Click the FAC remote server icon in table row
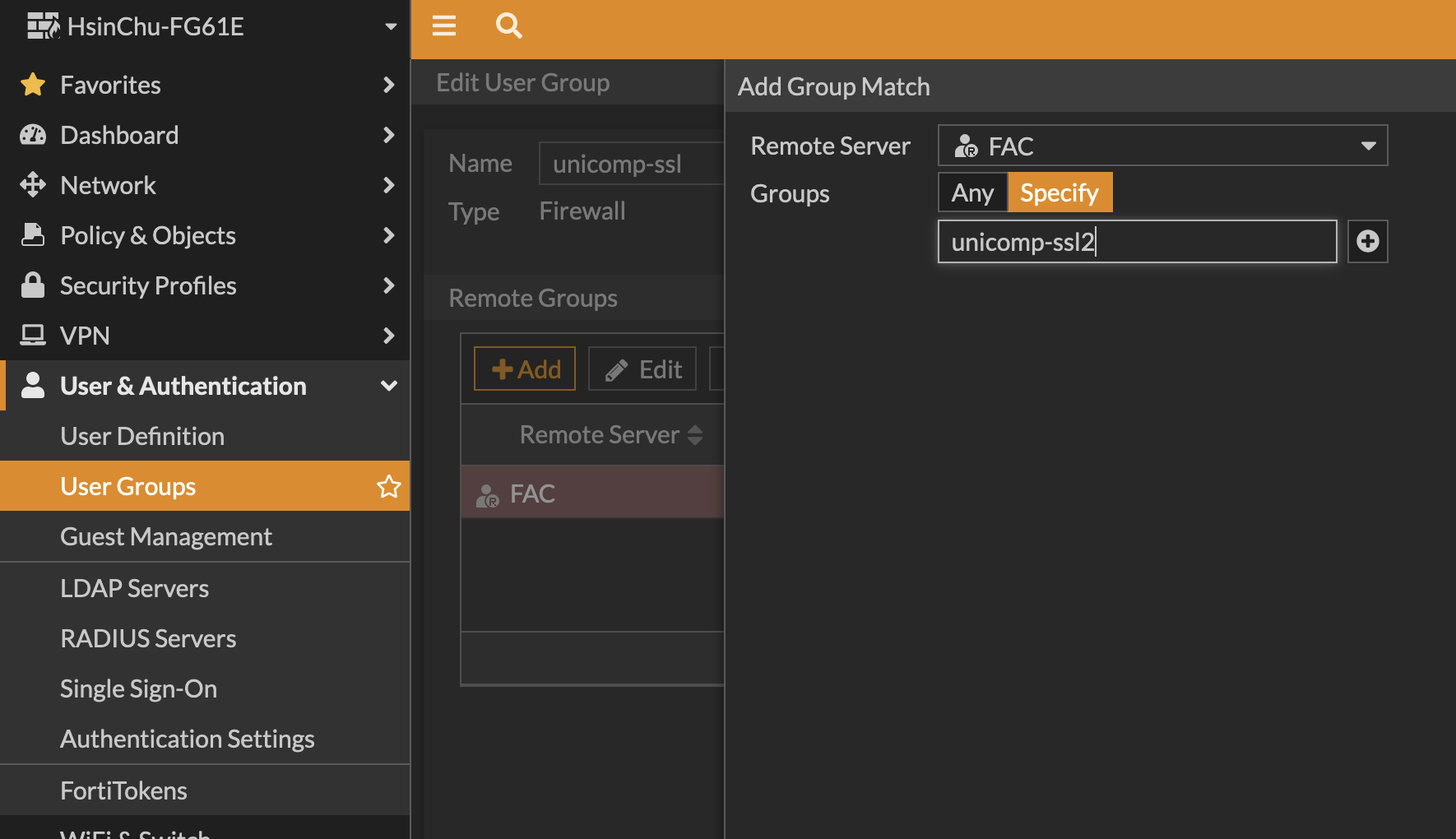This screenshot has height=839, width=1456. coord(487,494)
